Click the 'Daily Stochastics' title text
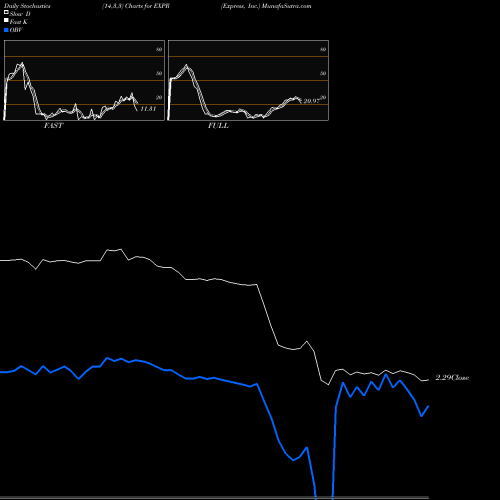This screenshot has height=500, width=500. 27,6
